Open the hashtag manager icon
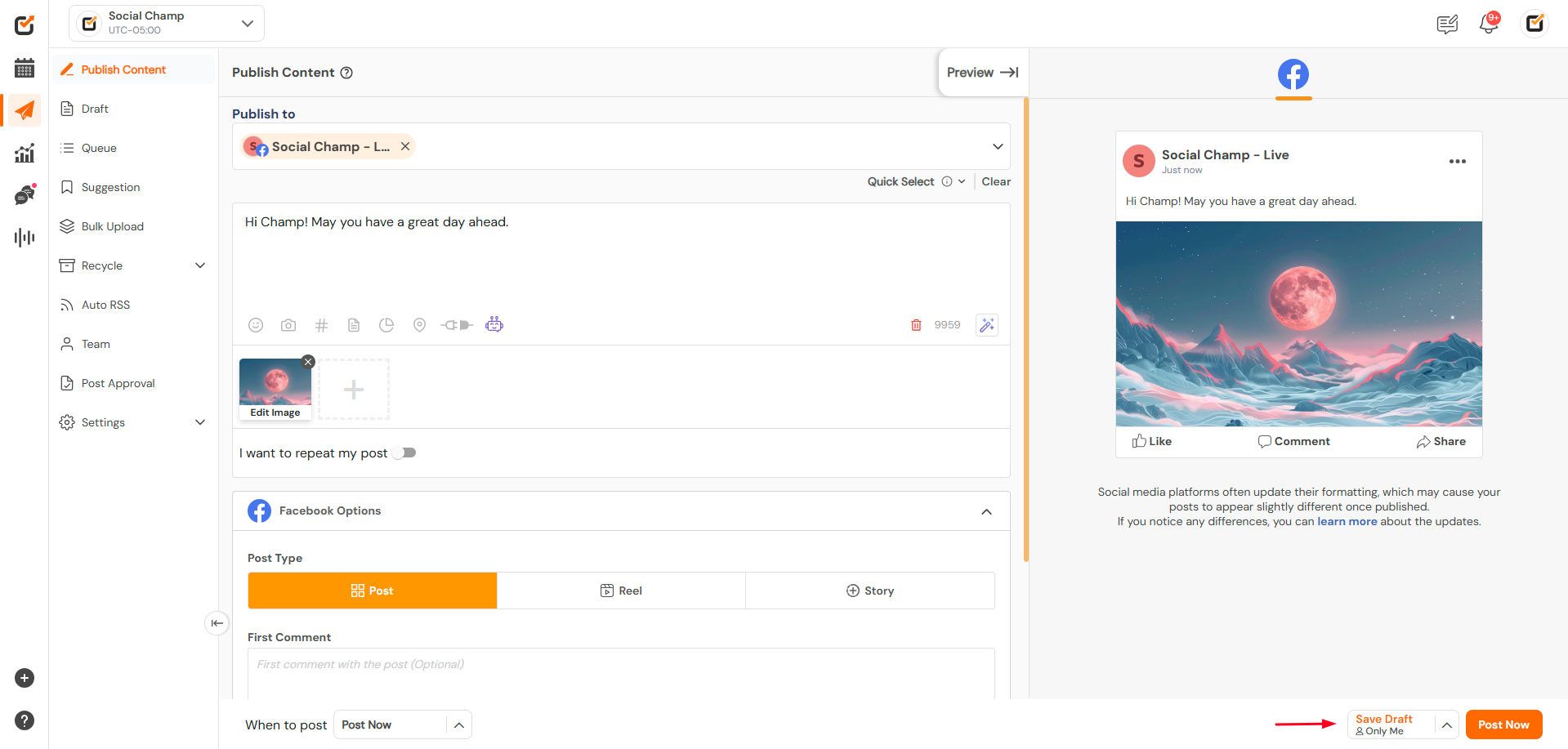Screen dimensions: 1568x749 pyautogui.click(x=321, y=325)
